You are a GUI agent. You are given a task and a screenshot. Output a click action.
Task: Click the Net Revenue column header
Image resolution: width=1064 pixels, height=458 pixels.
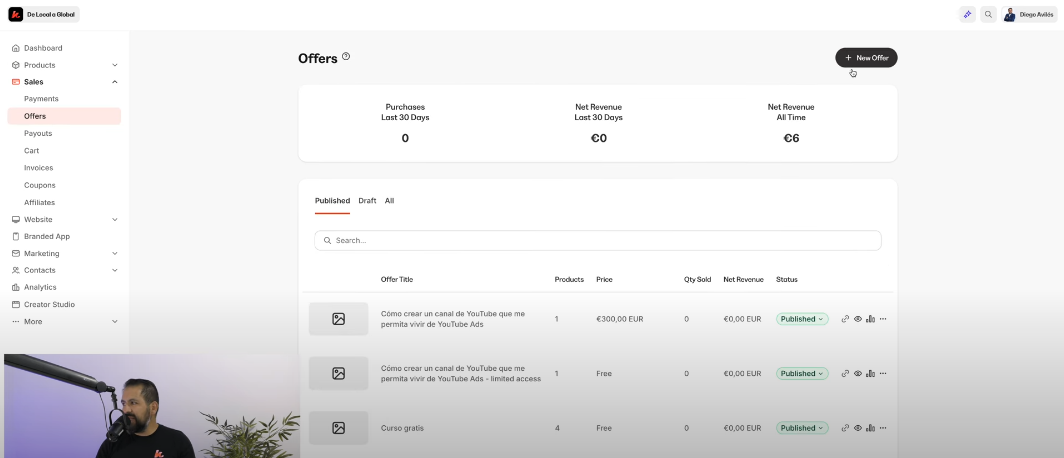click(744, 280)
